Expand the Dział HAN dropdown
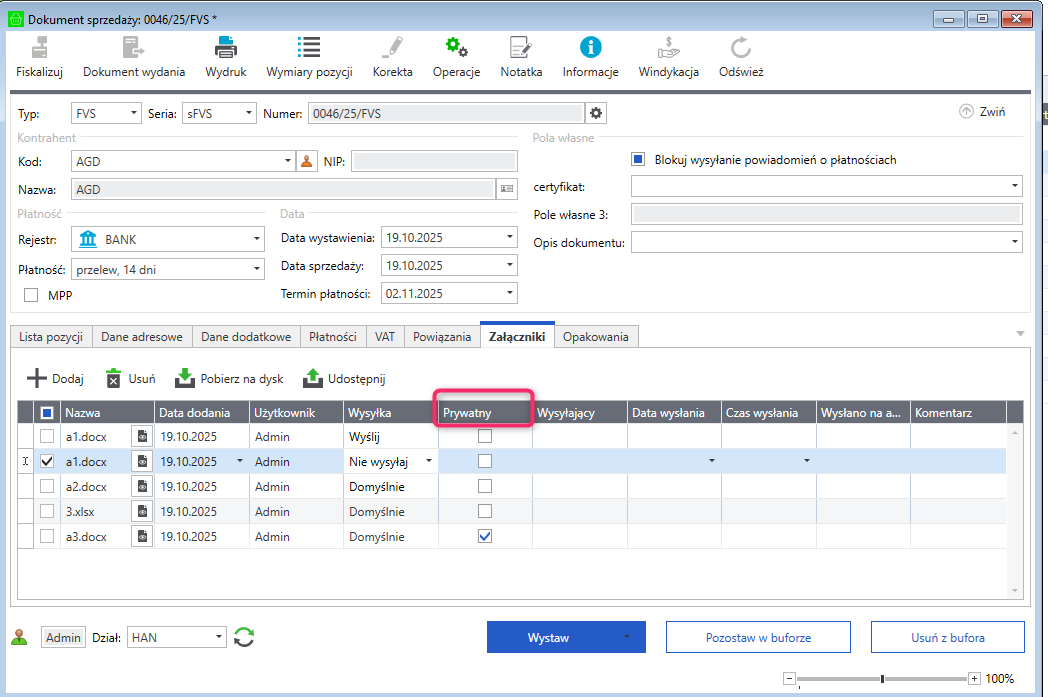This screenshot has width=1048, height=697. tap(220, 637)
